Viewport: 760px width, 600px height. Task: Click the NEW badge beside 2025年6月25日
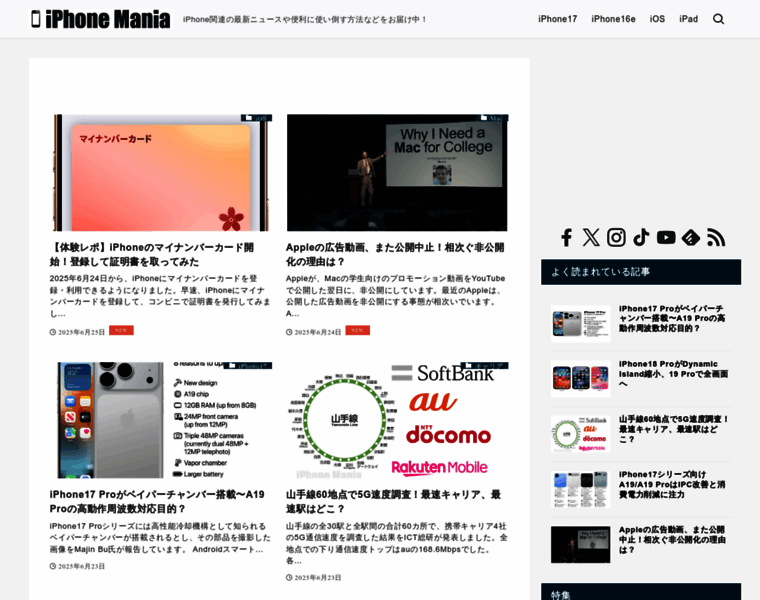(121, 331)
